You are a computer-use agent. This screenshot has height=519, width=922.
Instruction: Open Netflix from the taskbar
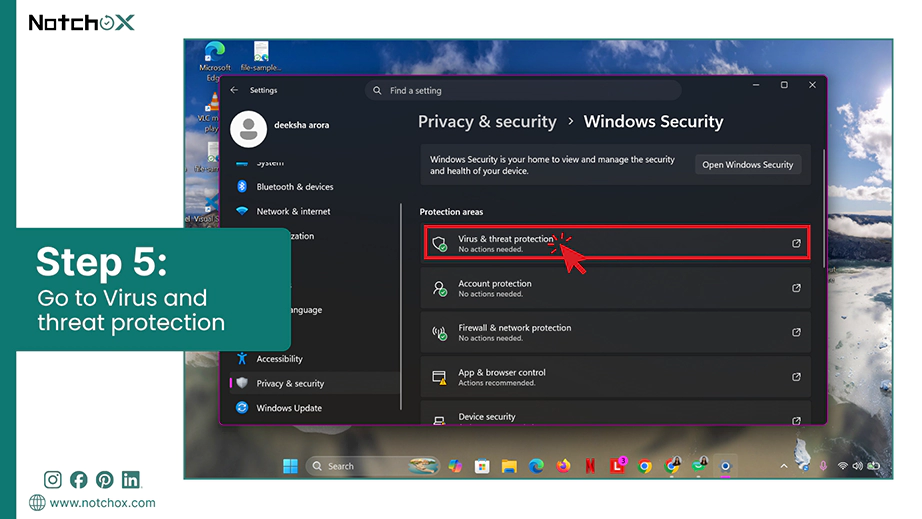click(x=590, y=466)
